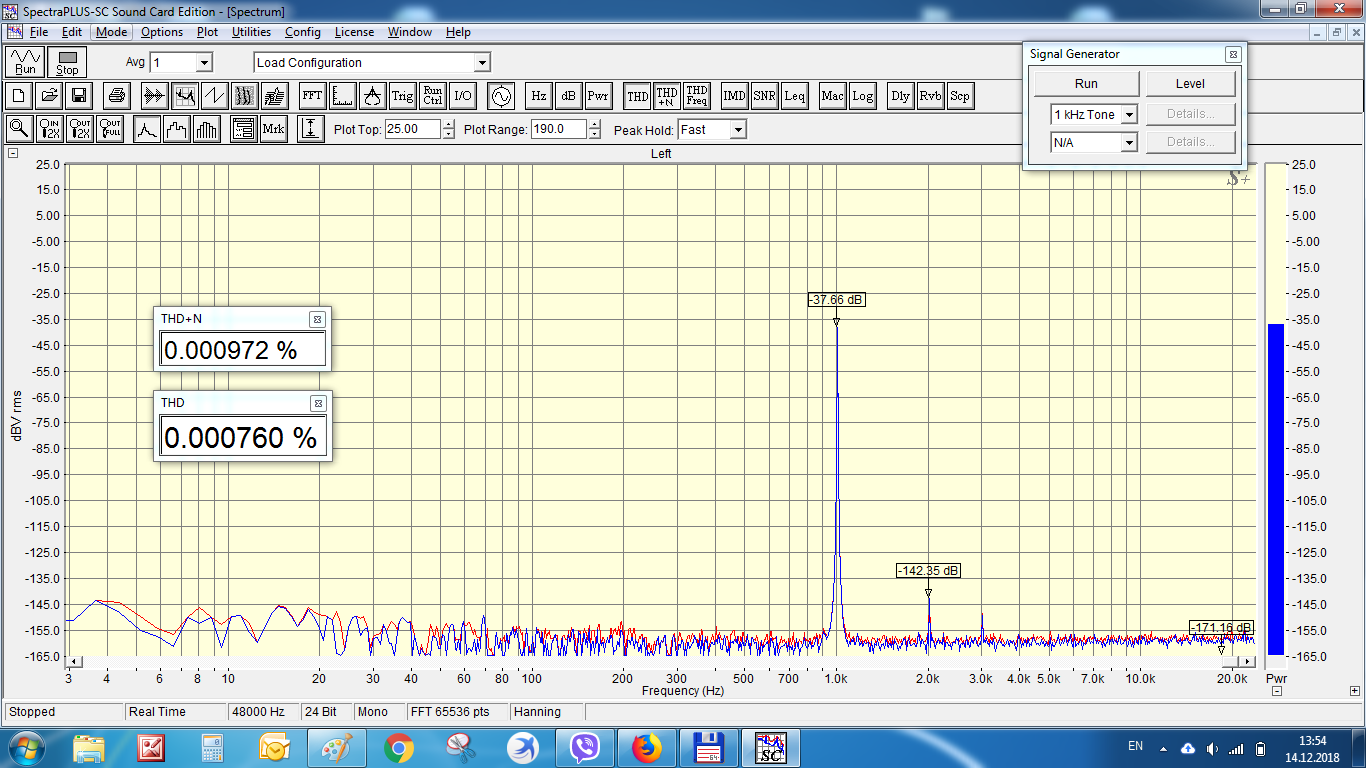Open the FFT settings toolbar icon

point(312,96)
